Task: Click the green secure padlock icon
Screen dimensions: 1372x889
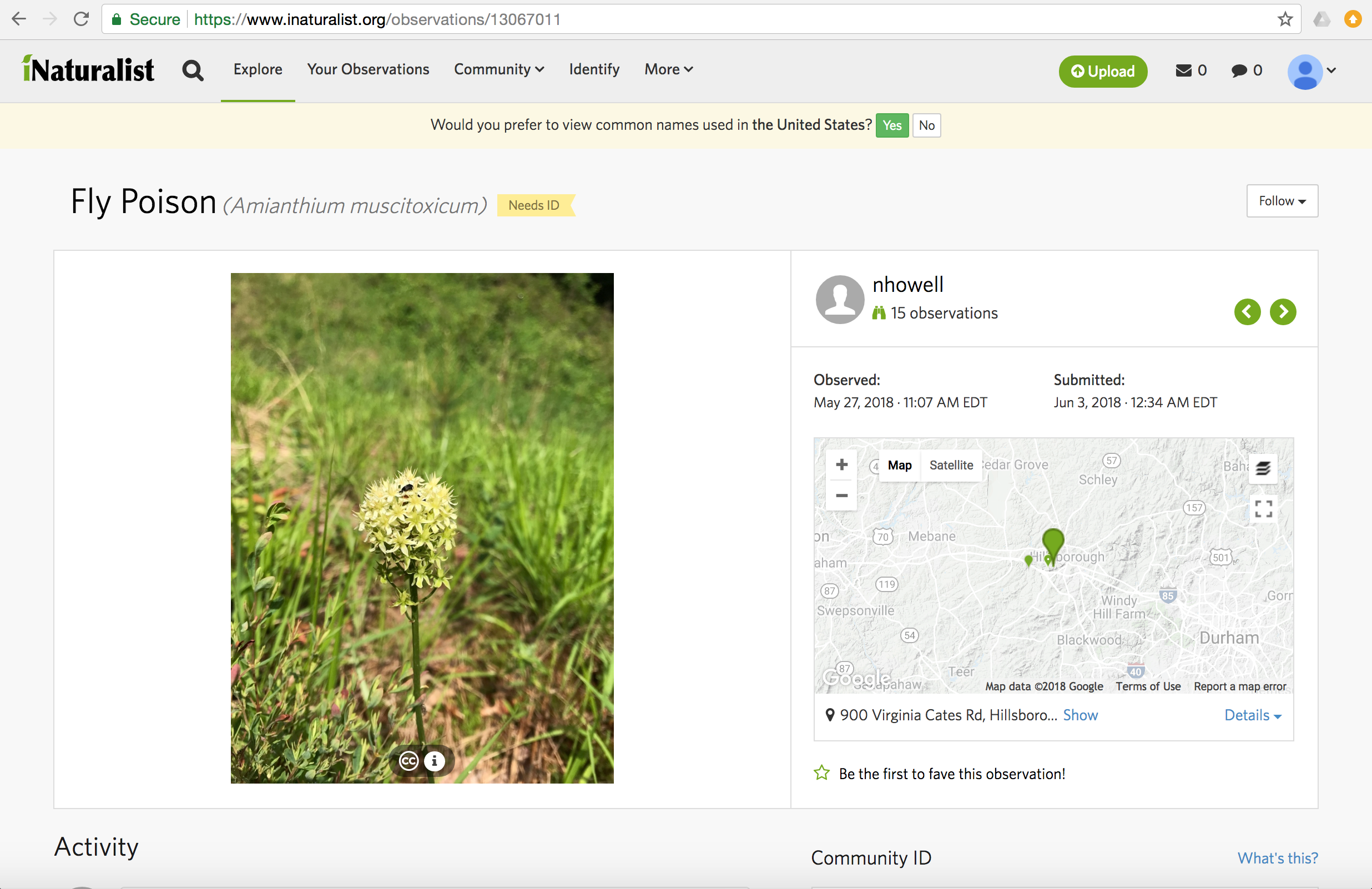Action: [117, 19]
